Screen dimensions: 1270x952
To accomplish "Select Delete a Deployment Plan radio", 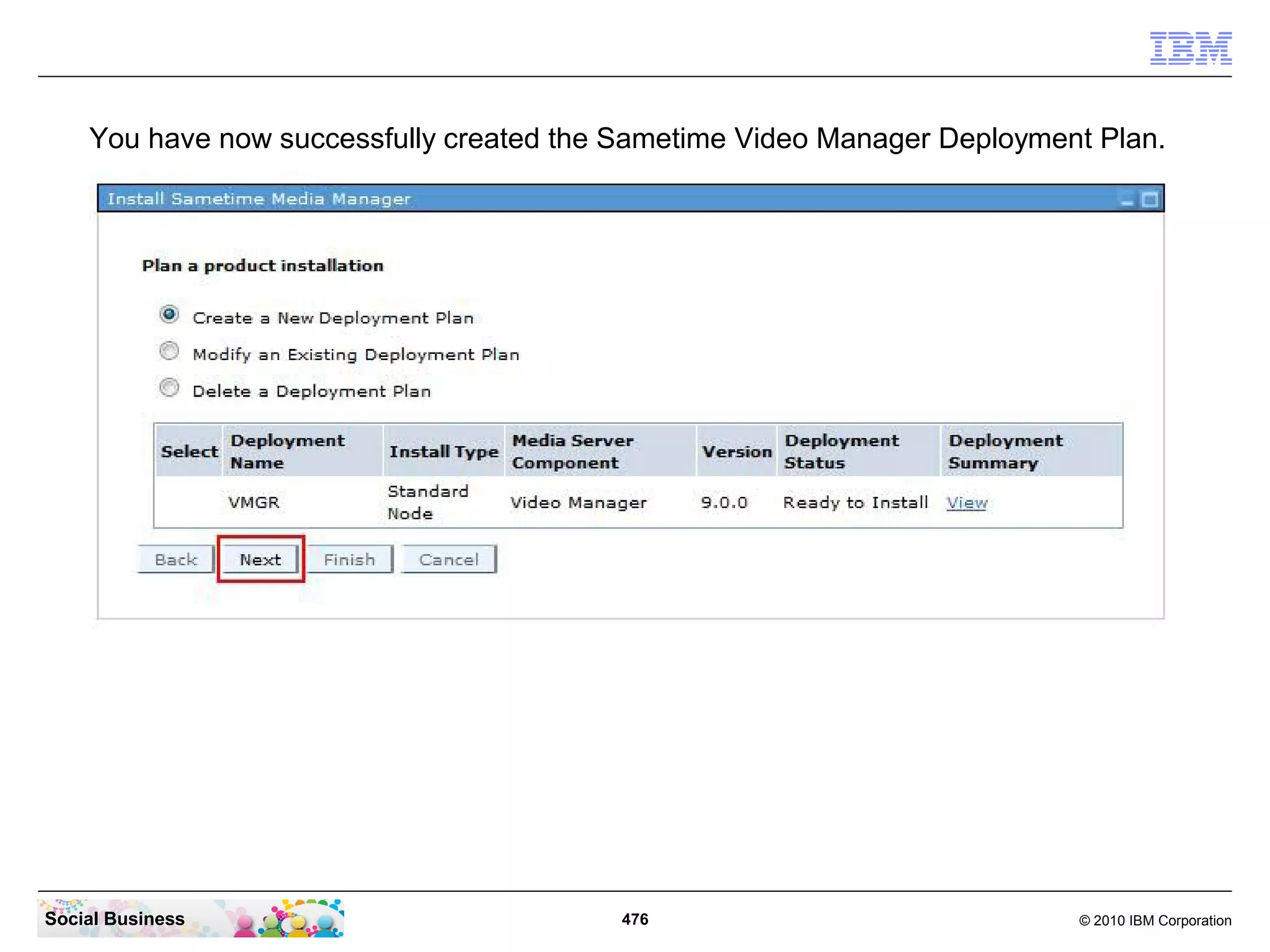I will click(x=169, y=388).
